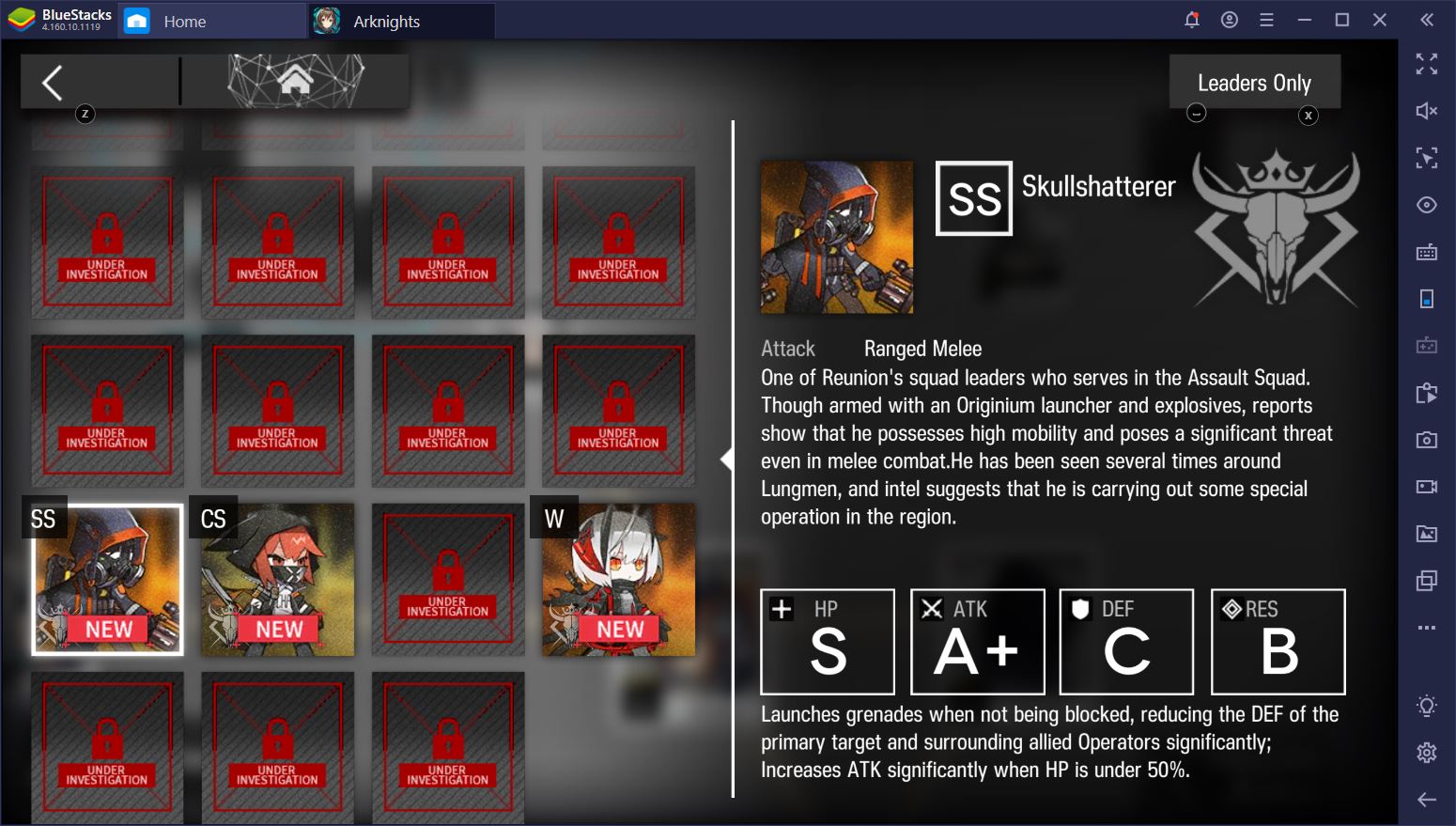The image size is (1456, 826).
Task: Open the macro recorder robot icon
Action: (1427, 346)
